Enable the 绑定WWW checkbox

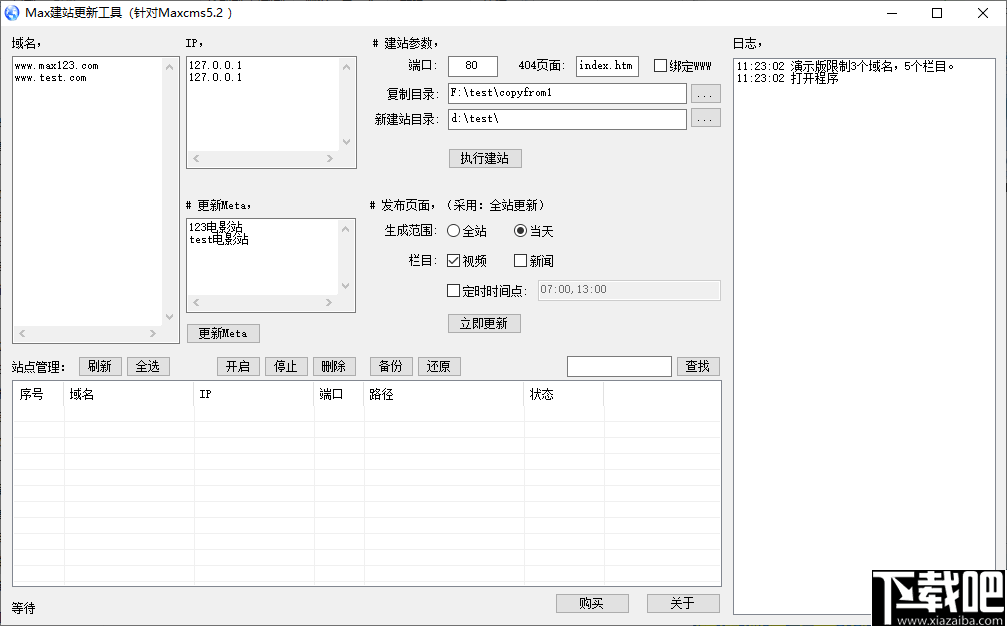(659, 66)
